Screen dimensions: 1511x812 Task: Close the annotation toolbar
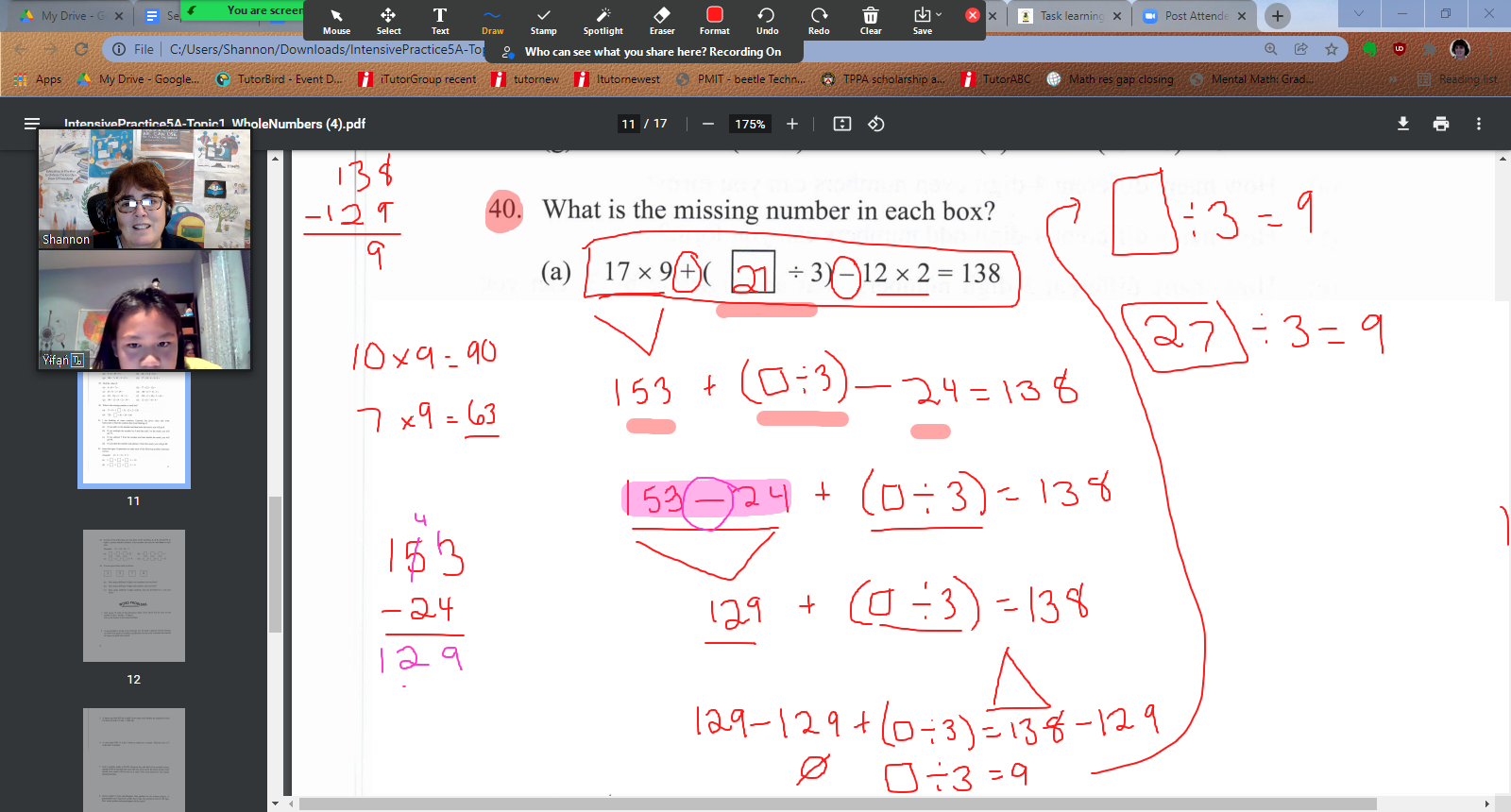point(972,15)
